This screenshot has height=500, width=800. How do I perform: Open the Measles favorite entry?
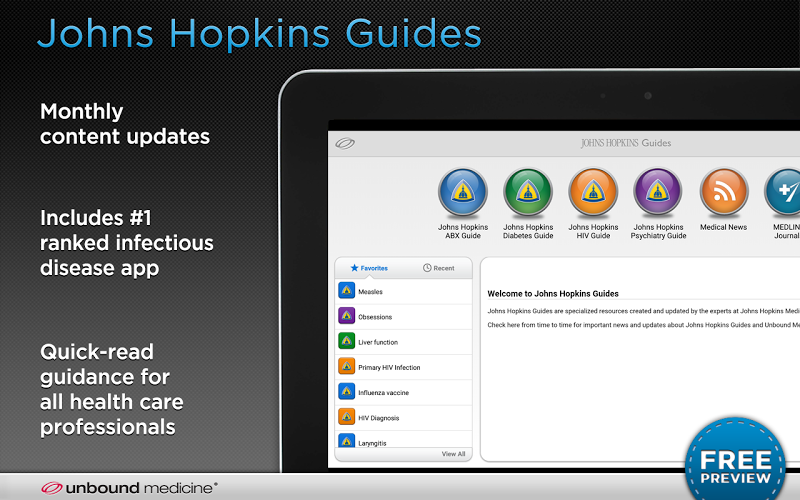(x=404, y=291)
